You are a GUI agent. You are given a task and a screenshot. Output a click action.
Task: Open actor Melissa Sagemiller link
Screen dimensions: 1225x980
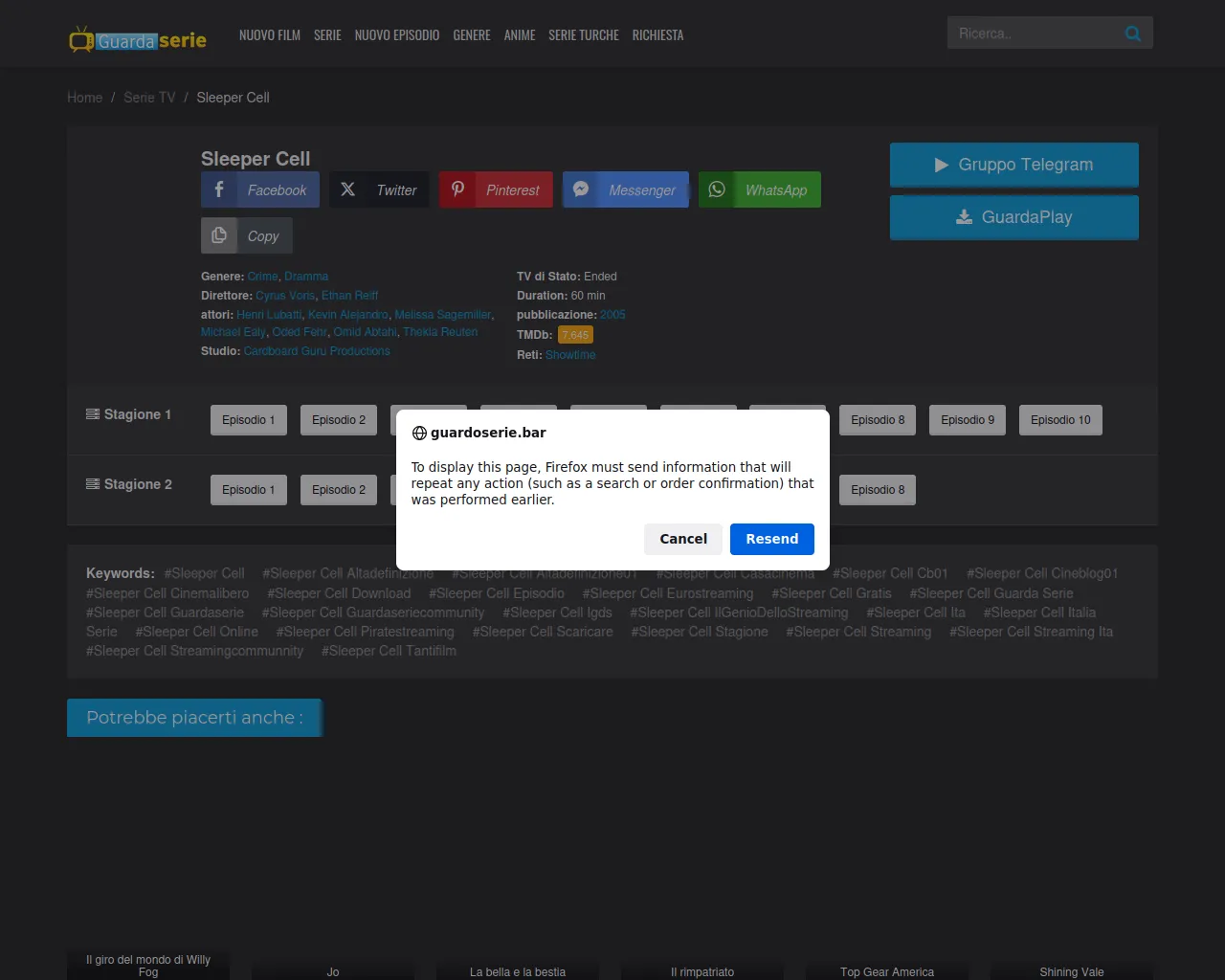[x=443, y=315]
